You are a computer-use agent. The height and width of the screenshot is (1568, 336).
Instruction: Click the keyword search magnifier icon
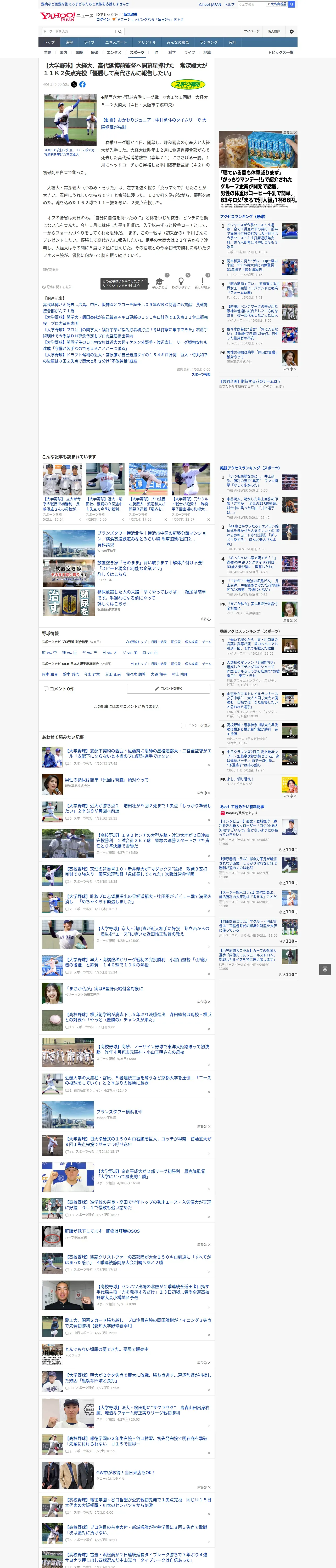(120, 32)
